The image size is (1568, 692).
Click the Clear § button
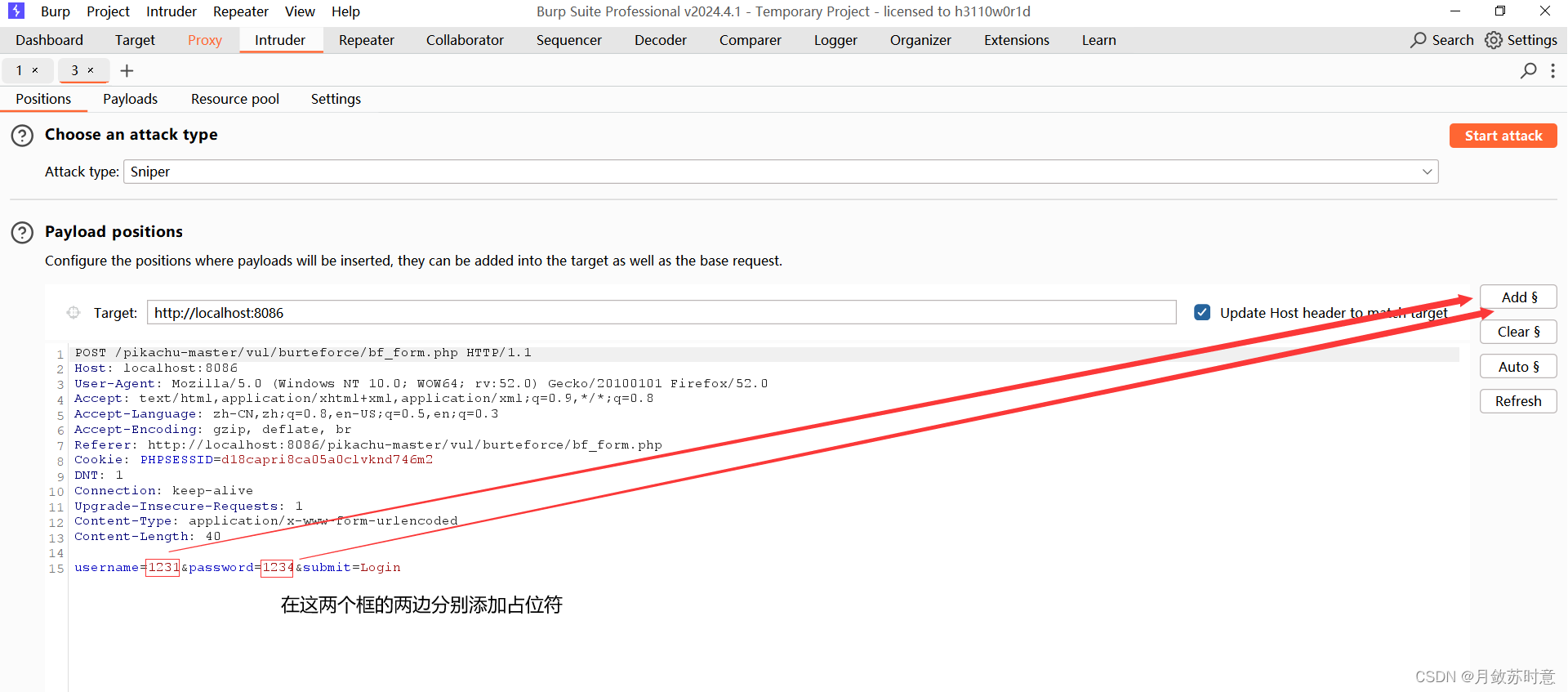pos(1518,332)
